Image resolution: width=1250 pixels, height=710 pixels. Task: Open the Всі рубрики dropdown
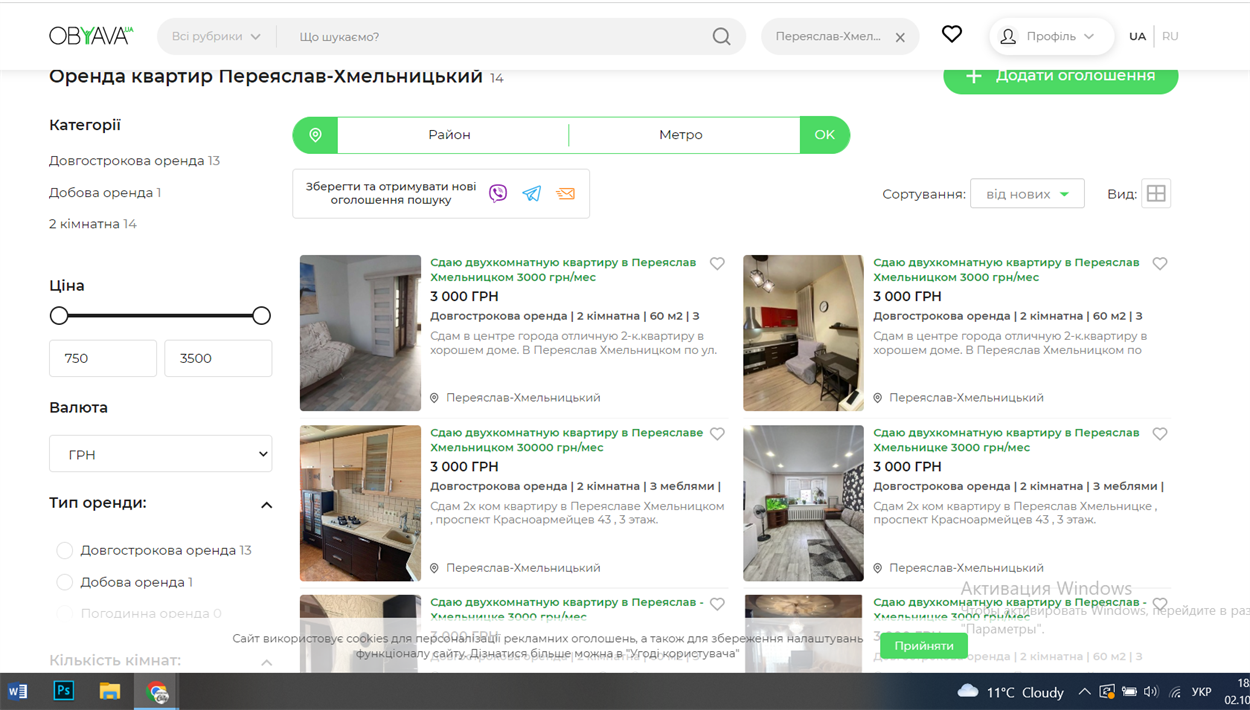point(216,37)
